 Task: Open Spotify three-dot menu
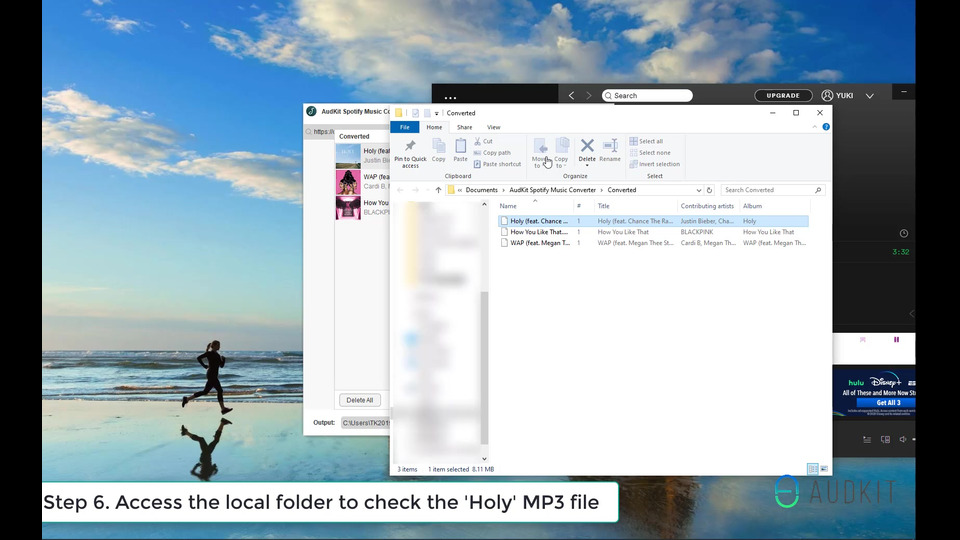click(x=450, y=98)
